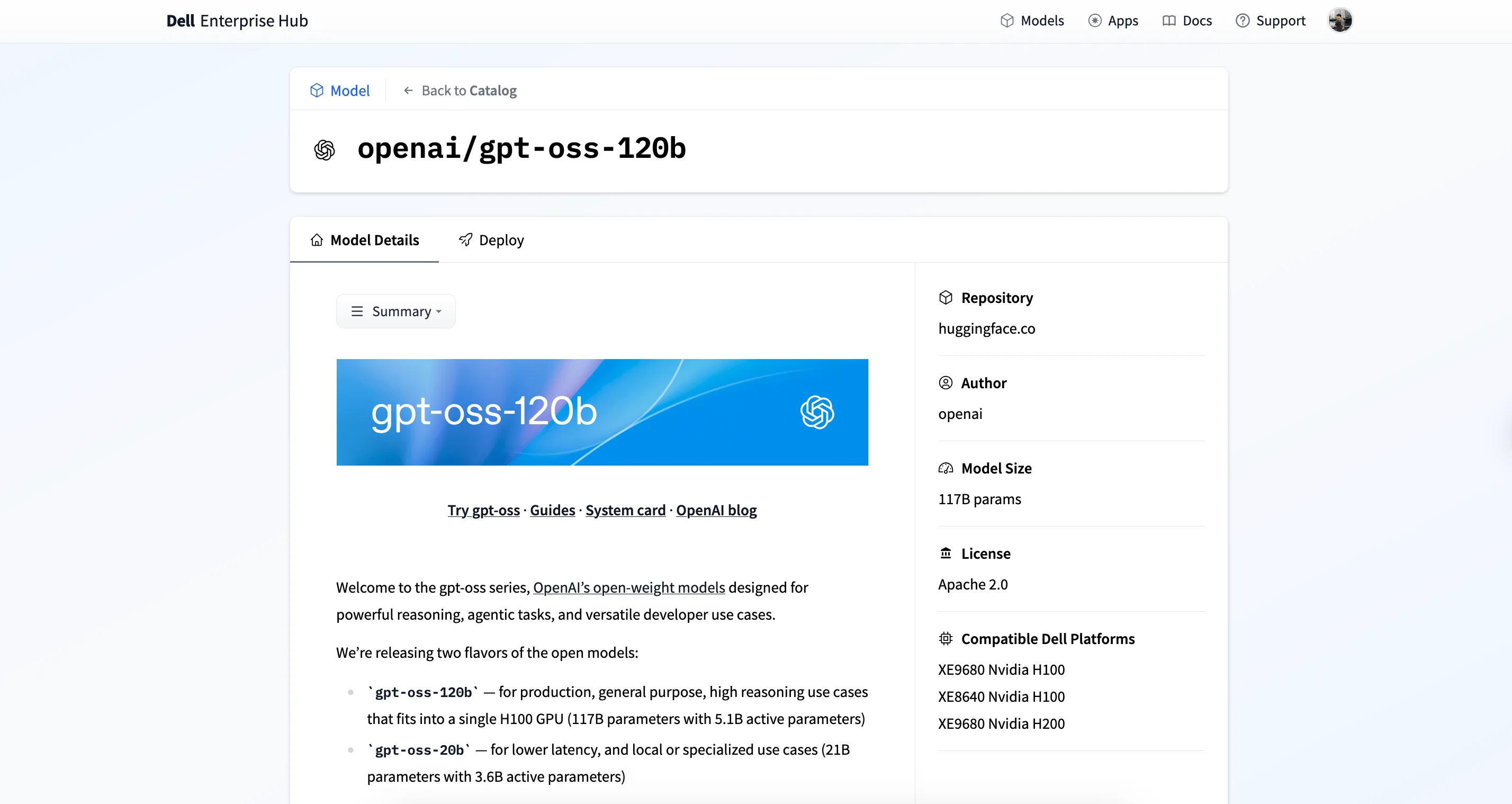Click the Author person icon
The height and width of the screenshot is (804, 1512).
(946, 383)
